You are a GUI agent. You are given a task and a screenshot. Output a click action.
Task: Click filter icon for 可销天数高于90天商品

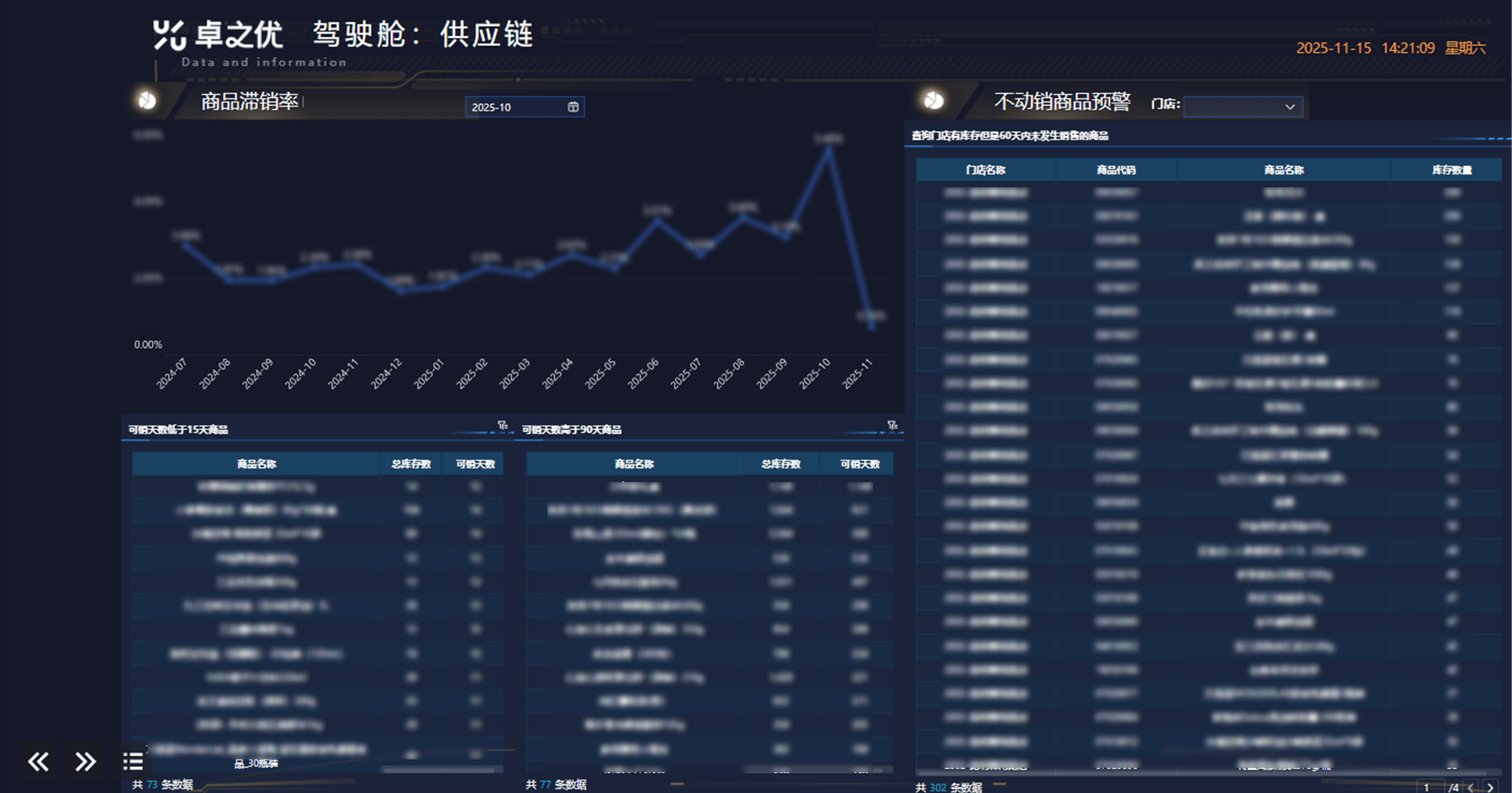(892, 425)
